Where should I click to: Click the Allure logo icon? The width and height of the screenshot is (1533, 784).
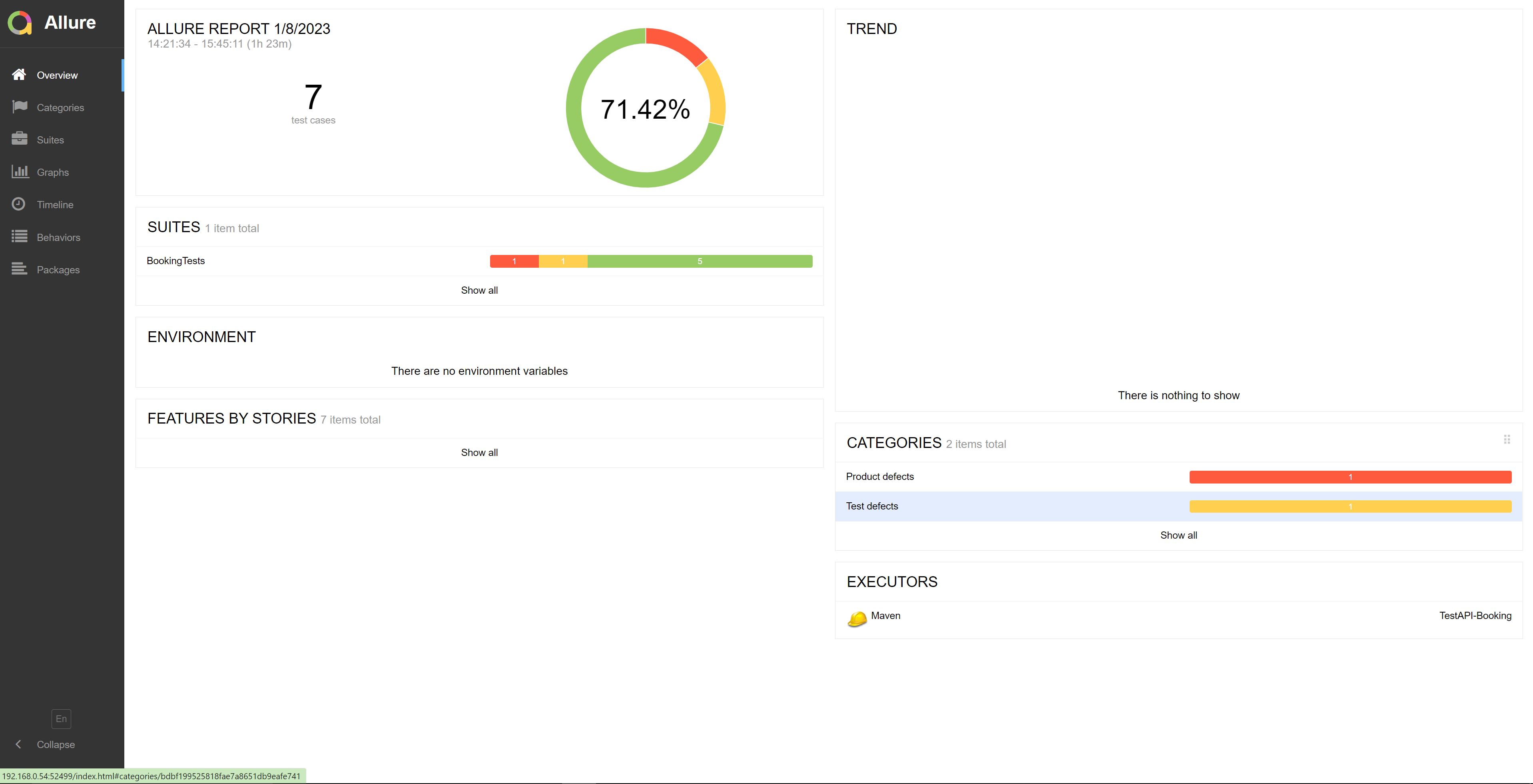(x=20, y=23)
